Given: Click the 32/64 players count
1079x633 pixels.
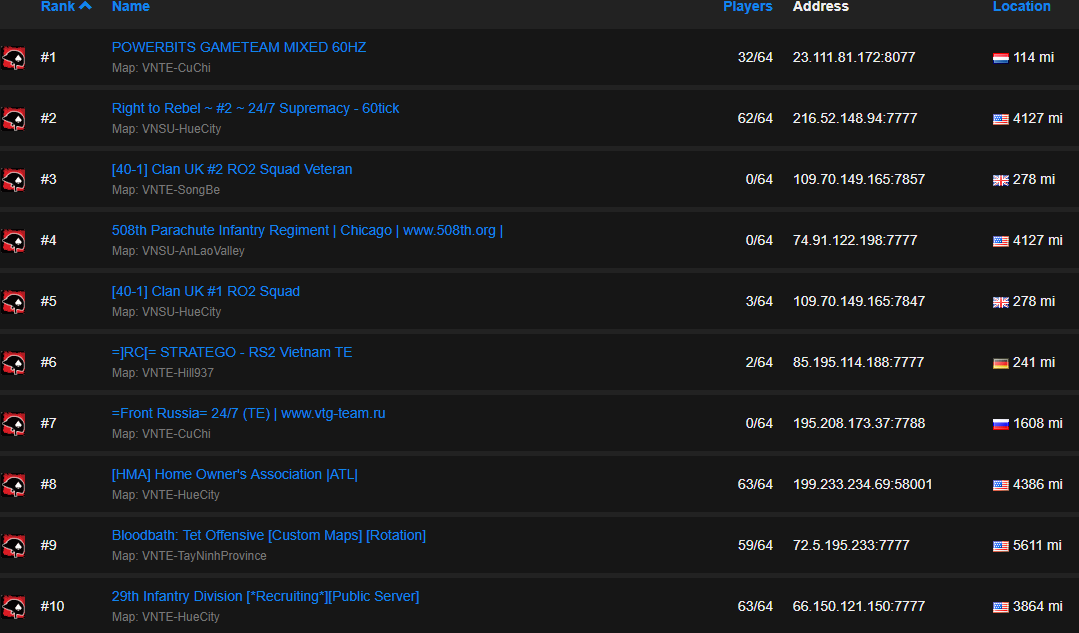Looking at the screenshot, I should coord(755,58).
